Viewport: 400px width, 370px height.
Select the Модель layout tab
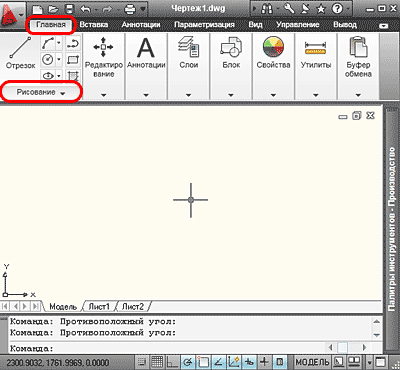click(x=63, y=307)
